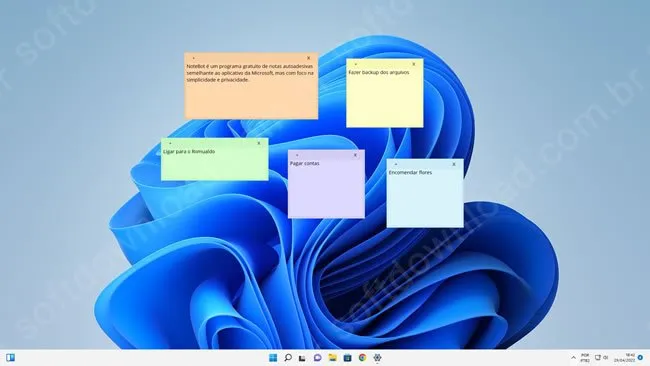Open the POR keyboard language switcher
Viewport: 650px width, 366px height.
(585, 358)
